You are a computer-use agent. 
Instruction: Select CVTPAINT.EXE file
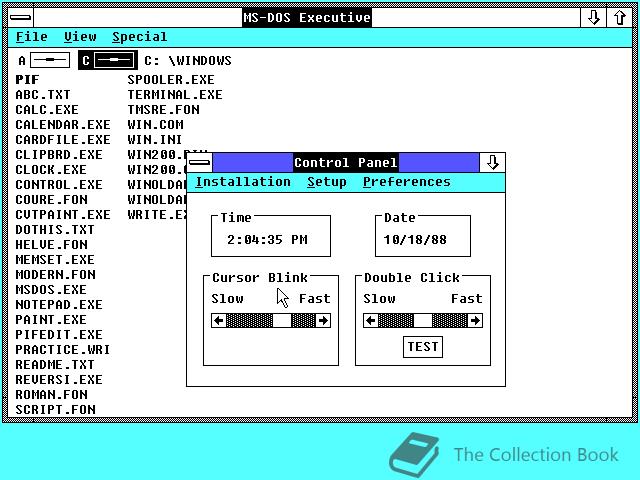[x=63, y=215]
